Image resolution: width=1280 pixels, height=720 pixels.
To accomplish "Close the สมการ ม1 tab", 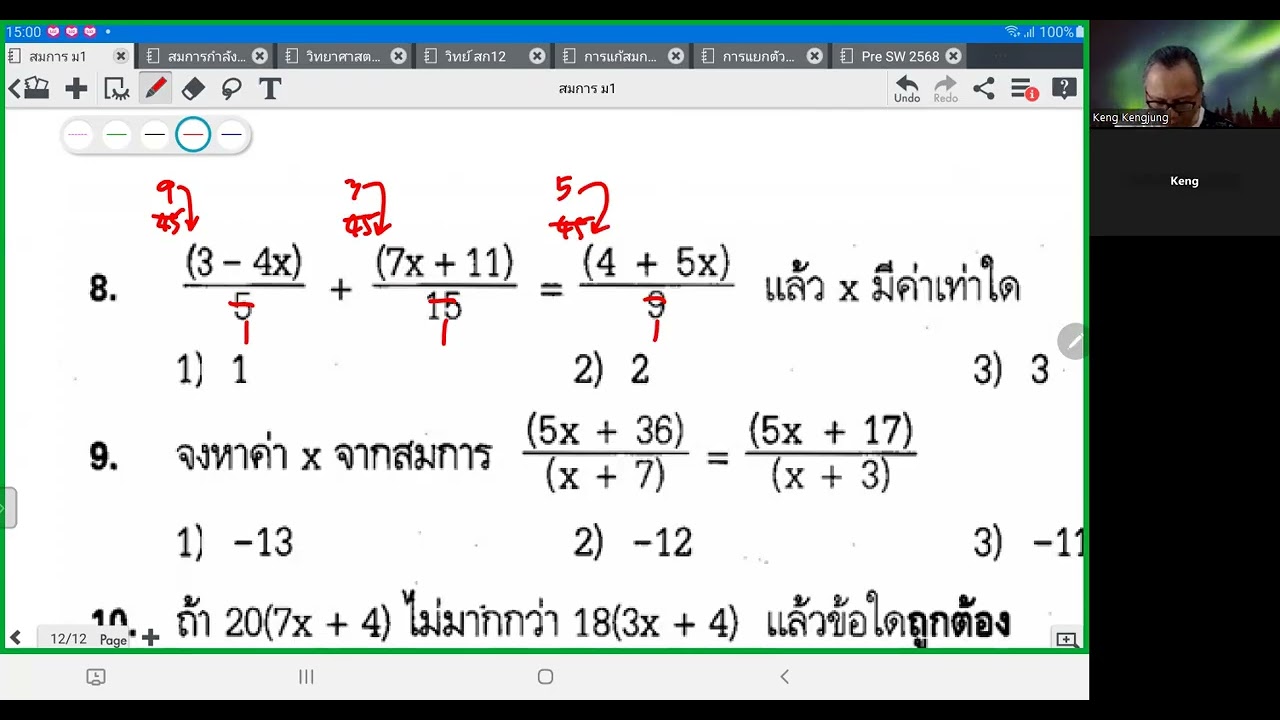I will click(121, 56).
